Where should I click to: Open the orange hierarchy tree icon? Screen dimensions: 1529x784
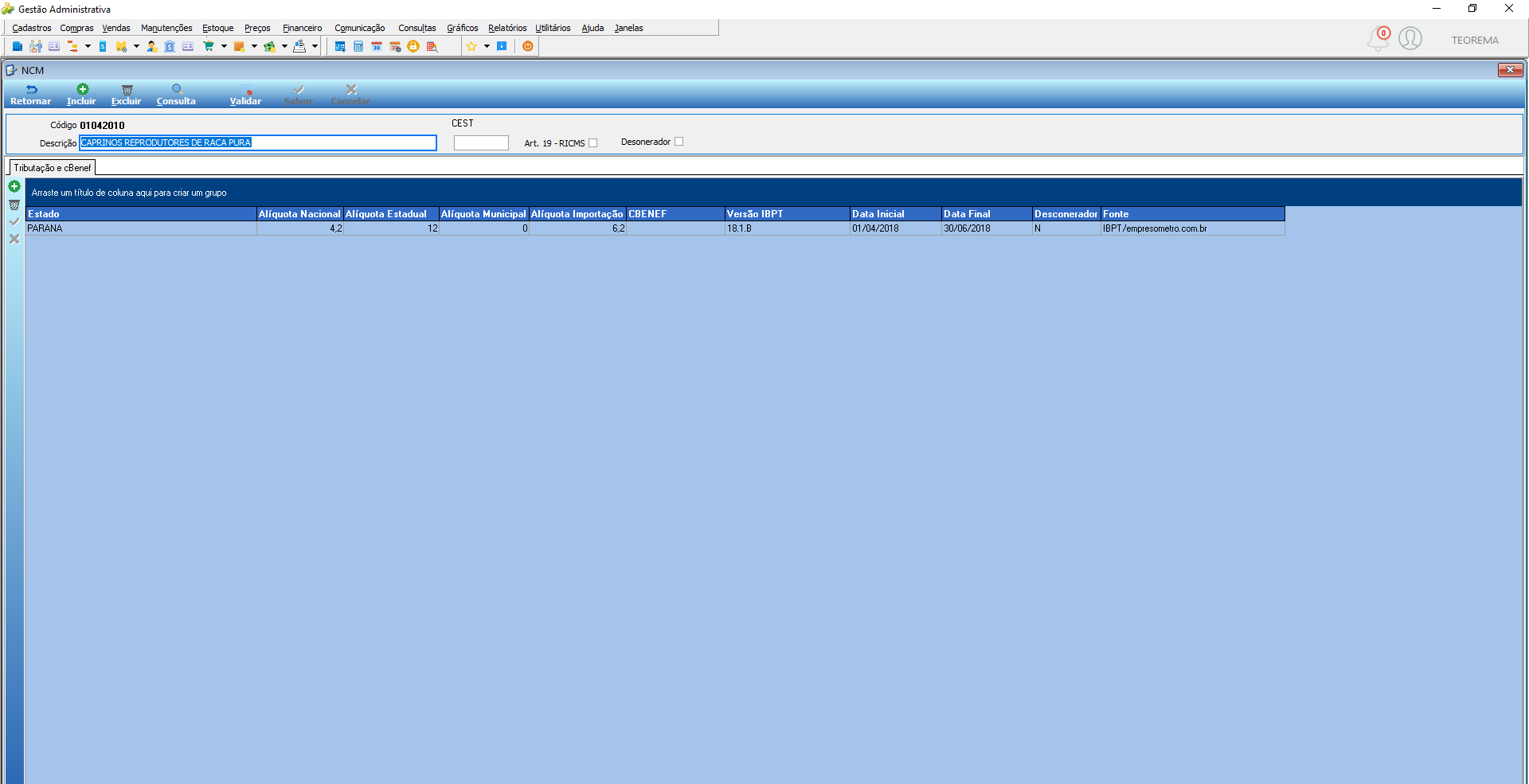pyautogui.click(x=72, y=46)
